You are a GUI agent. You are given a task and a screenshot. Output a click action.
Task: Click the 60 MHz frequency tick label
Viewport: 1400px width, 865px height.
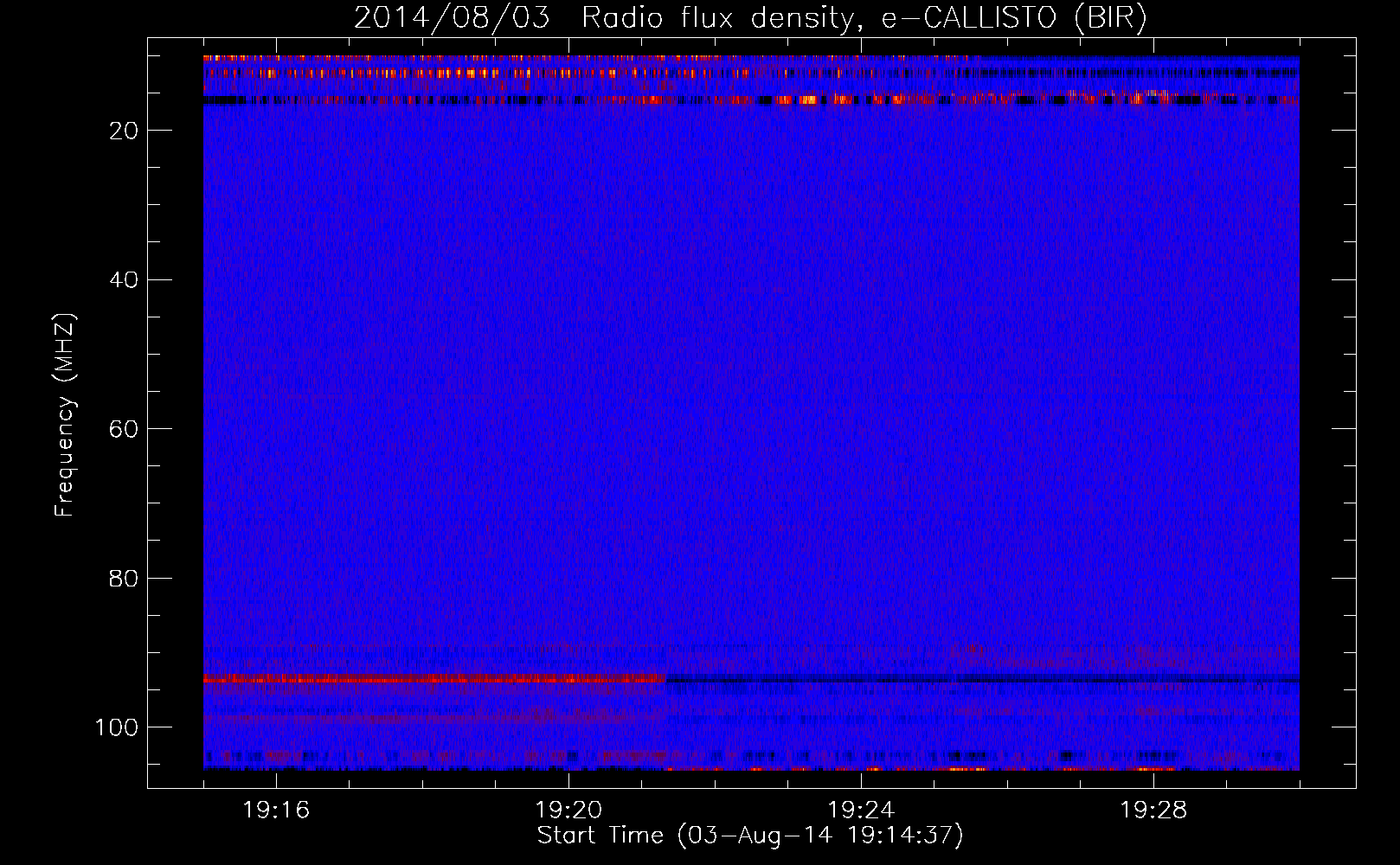pos(125,429)
